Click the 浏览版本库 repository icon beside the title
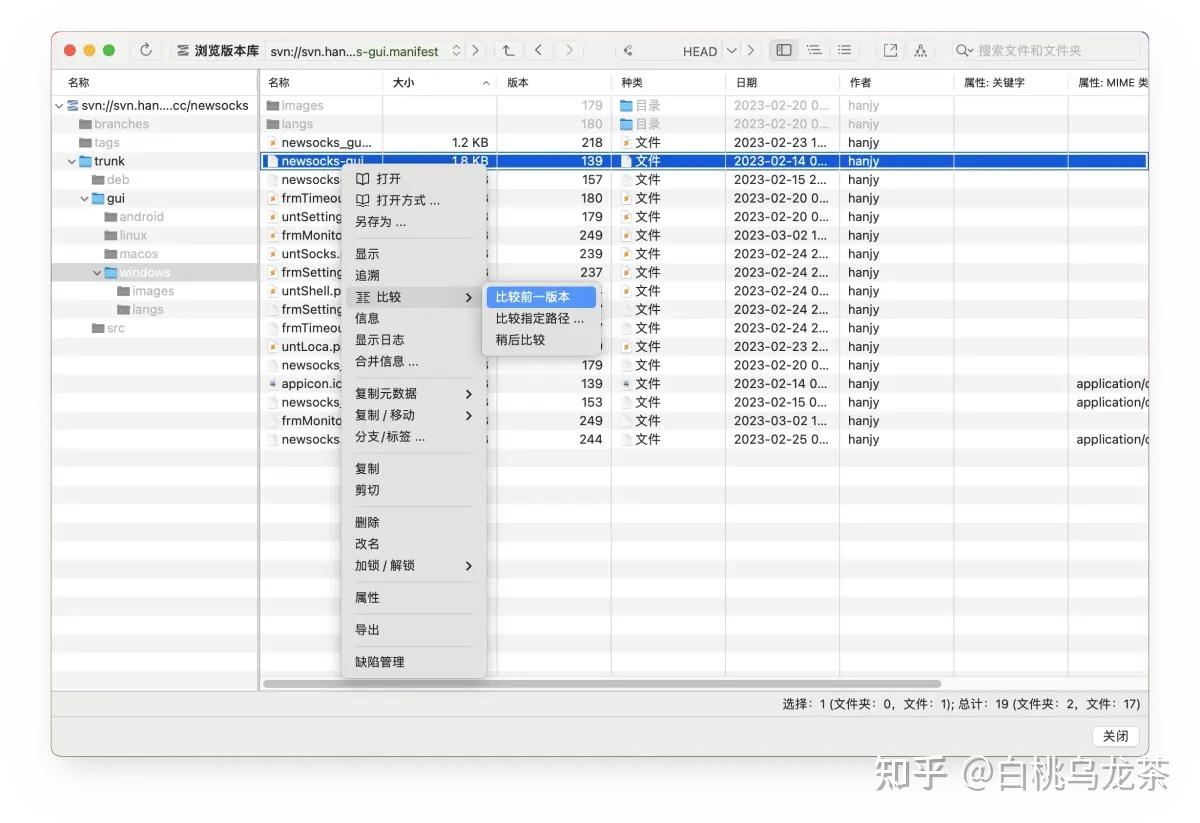 point(183,49)
